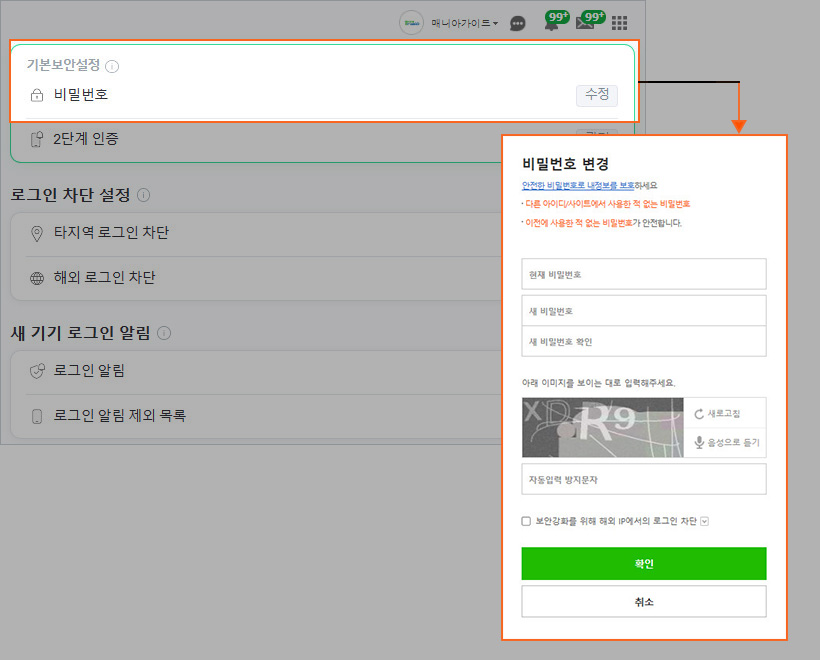Click the 새 비밀번호 확인 input field
The image size is (820, 660).
(x=643, y=342)
